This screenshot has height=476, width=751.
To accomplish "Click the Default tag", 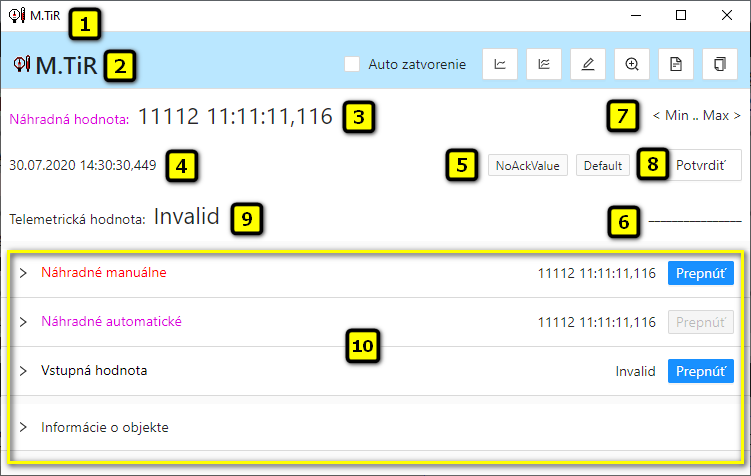I will pyautogui.click(x=601, y=166).
